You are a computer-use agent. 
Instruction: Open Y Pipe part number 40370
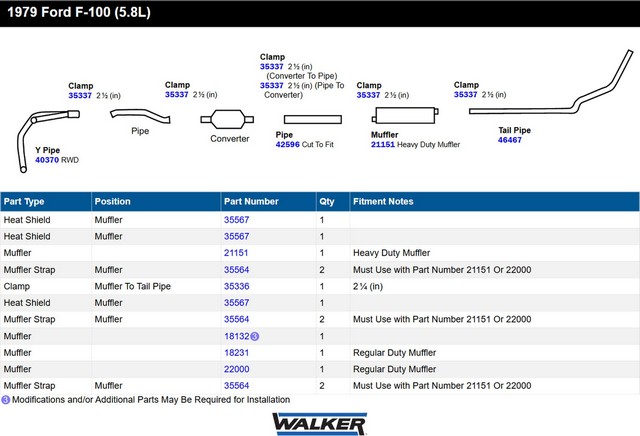(47, 160)
